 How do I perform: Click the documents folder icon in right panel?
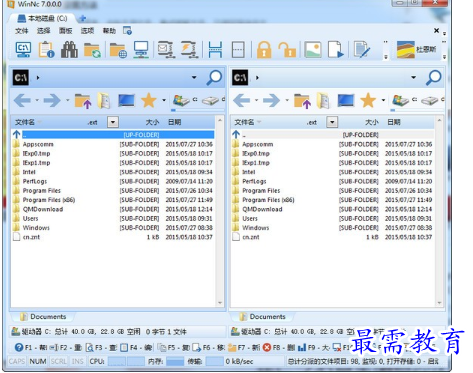tap(323, 100)
